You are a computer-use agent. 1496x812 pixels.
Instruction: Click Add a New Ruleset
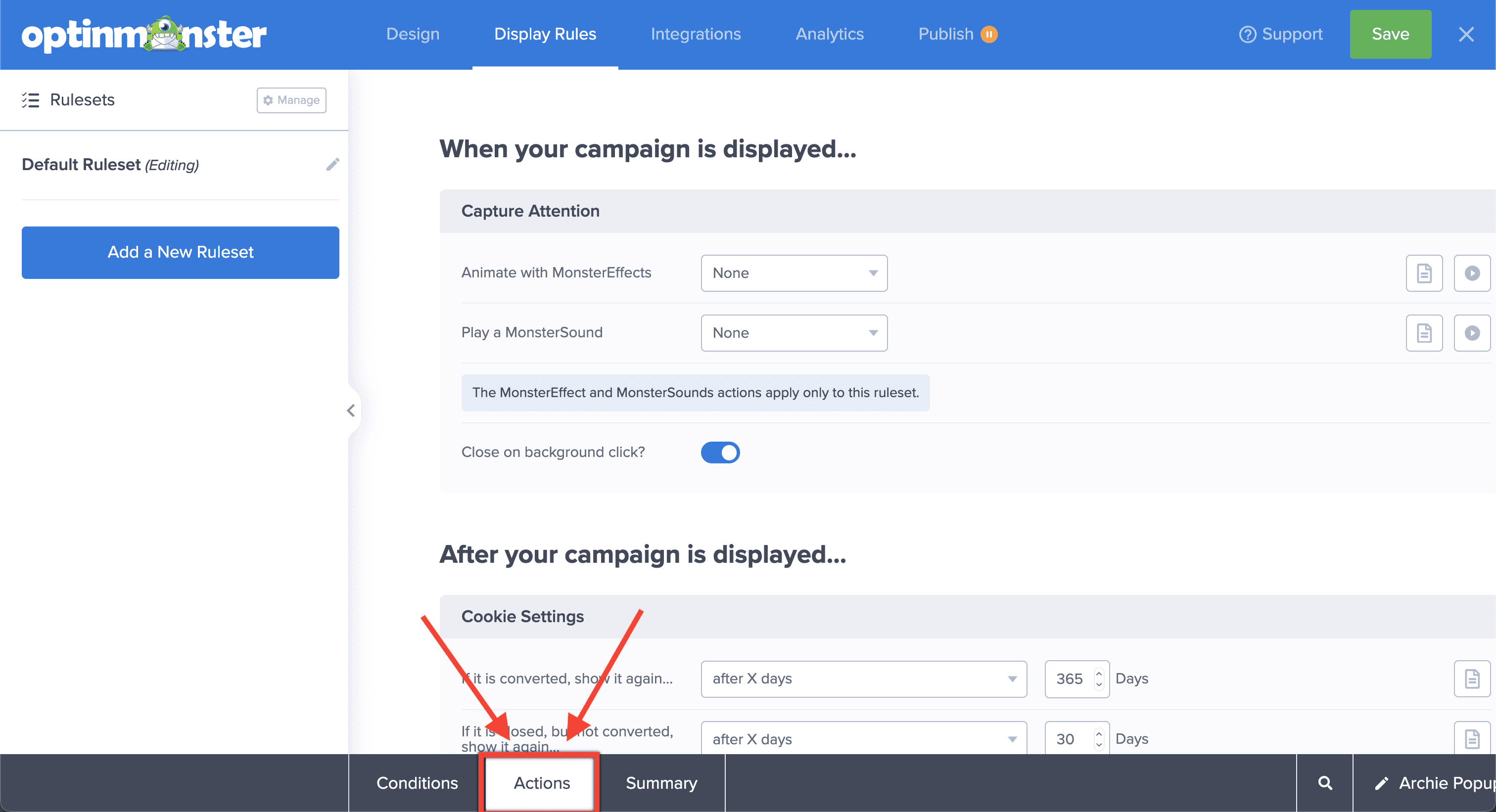180,252
